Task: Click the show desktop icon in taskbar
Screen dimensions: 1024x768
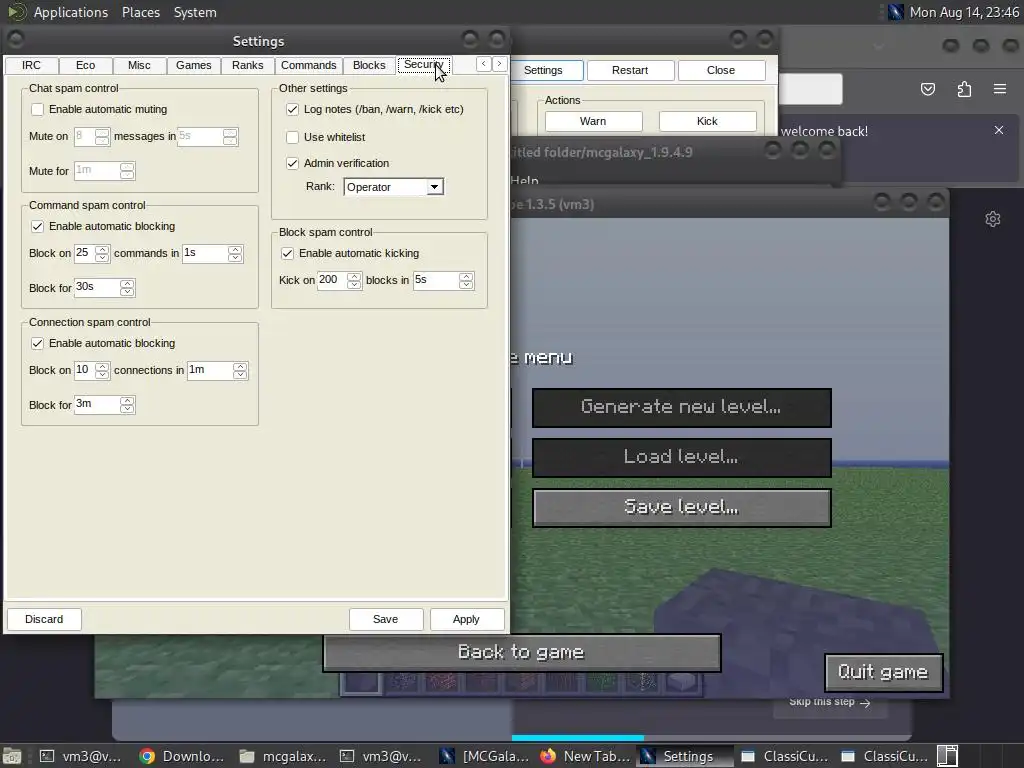Action: [x=12, y=756]
